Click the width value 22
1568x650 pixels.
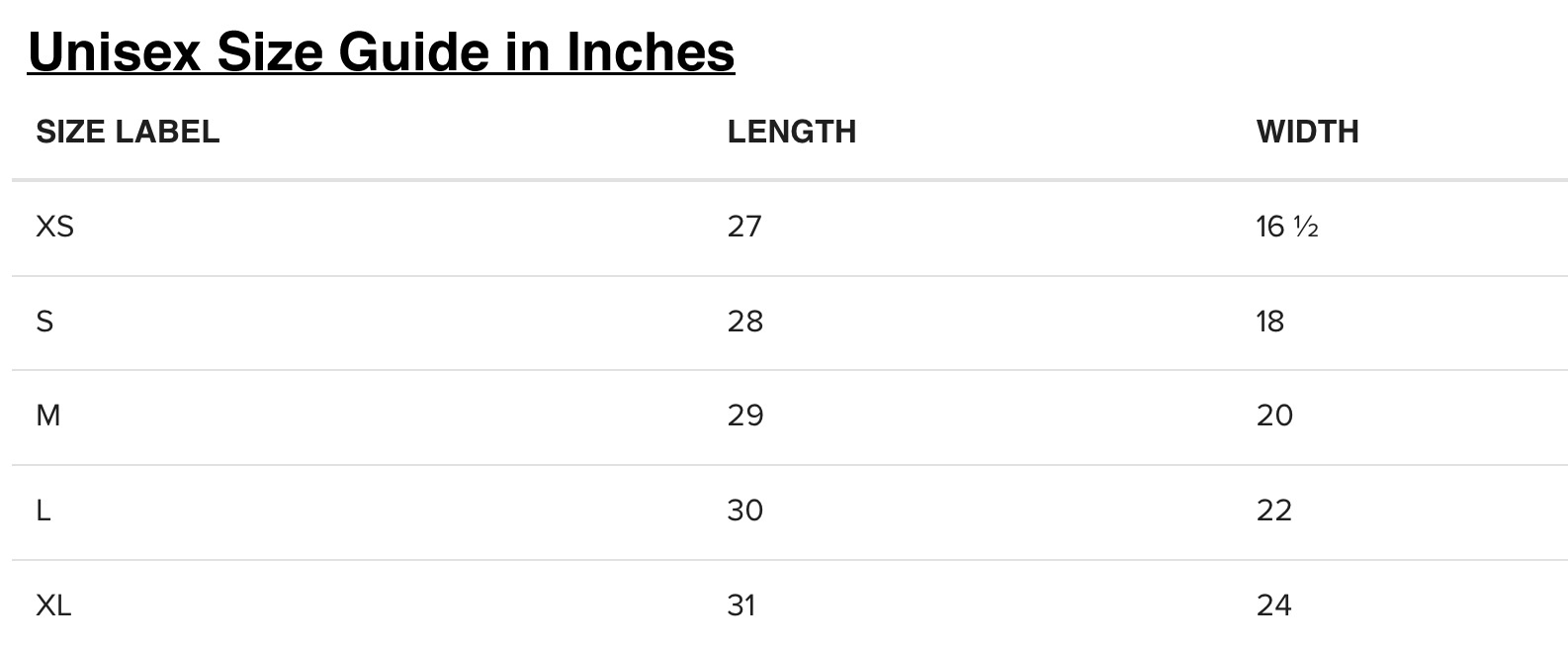coord(1274,511)
